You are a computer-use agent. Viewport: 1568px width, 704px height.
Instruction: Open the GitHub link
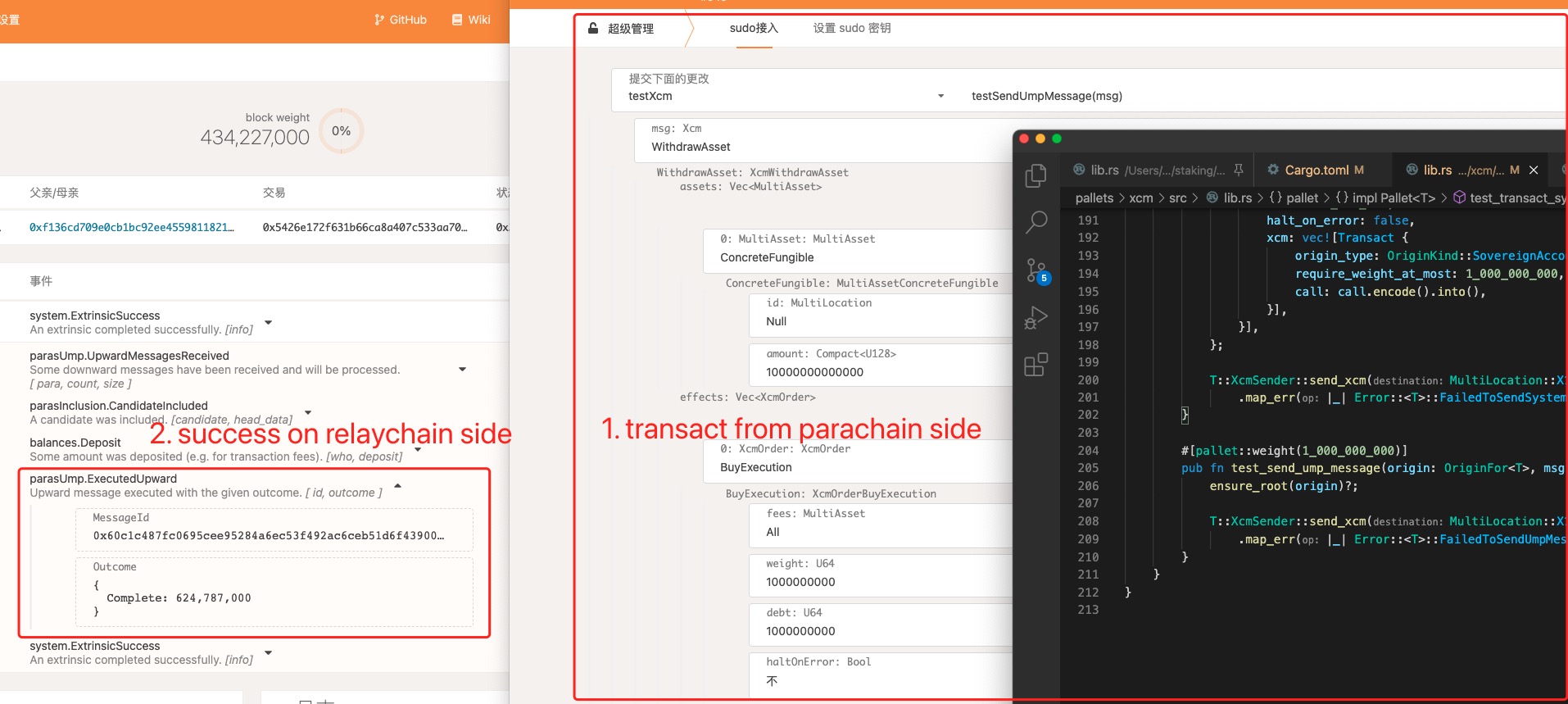coord(401,20)
